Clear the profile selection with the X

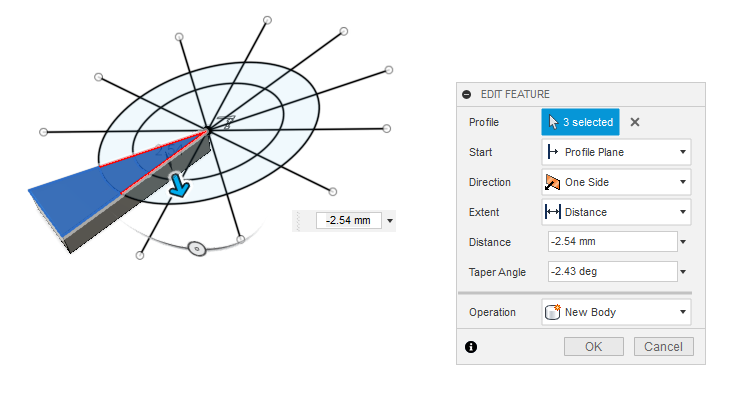pos(635,122)
